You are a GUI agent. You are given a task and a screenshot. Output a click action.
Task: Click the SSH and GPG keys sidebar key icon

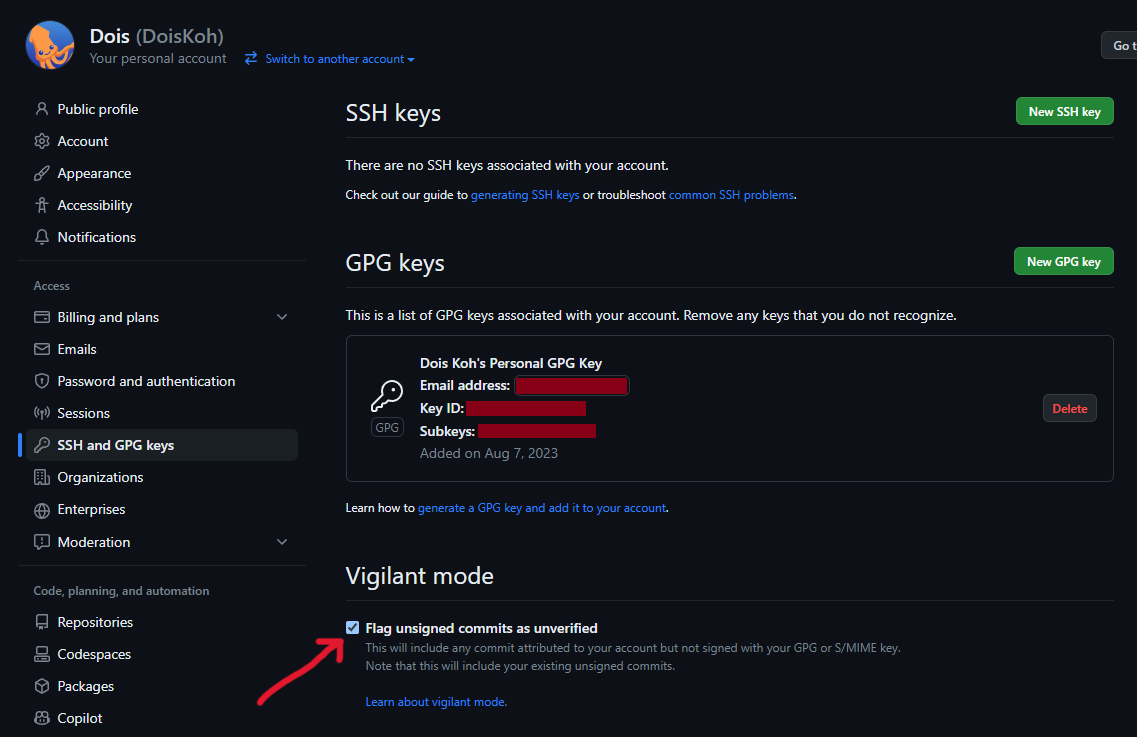click(42, 445)
